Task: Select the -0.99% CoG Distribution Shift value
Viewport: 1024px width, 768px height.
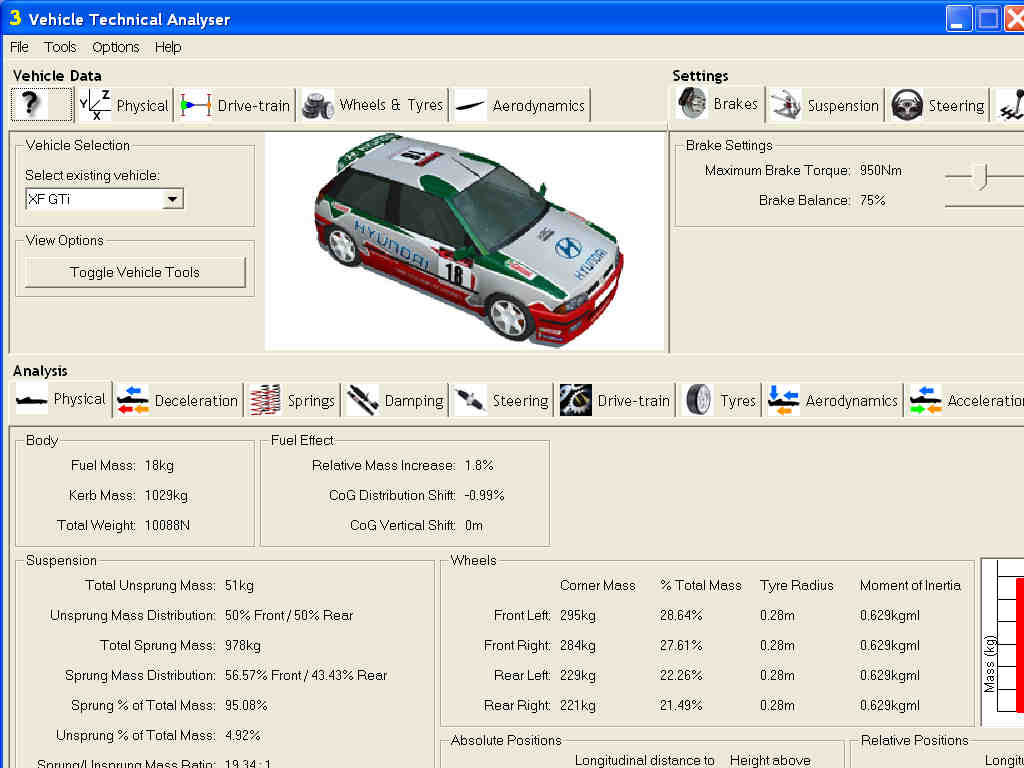Action: click(485, 496)
